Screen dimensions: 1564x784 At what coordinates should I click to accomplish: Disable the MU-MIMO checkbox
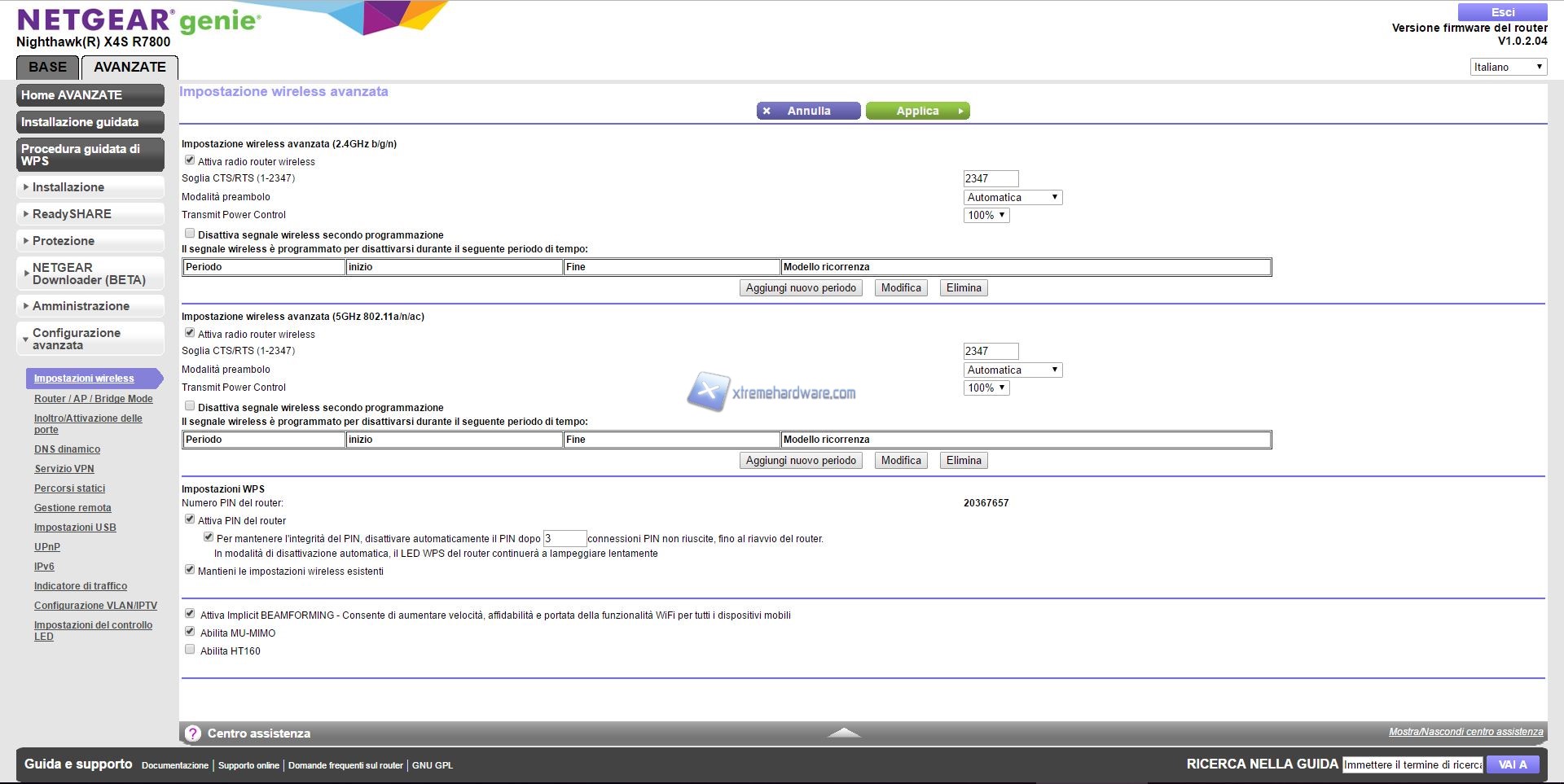click(190, 632)
